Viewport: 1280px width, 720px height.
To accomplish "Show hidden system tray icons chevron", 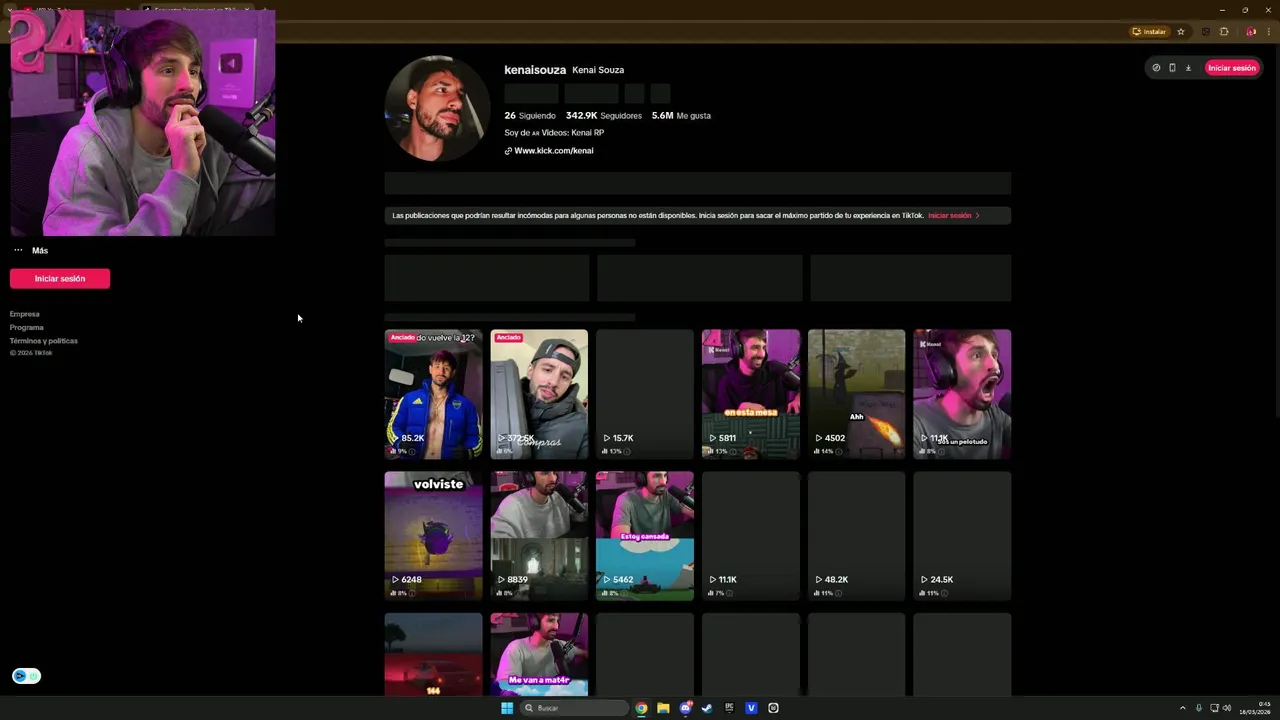I will point(1182,708).
